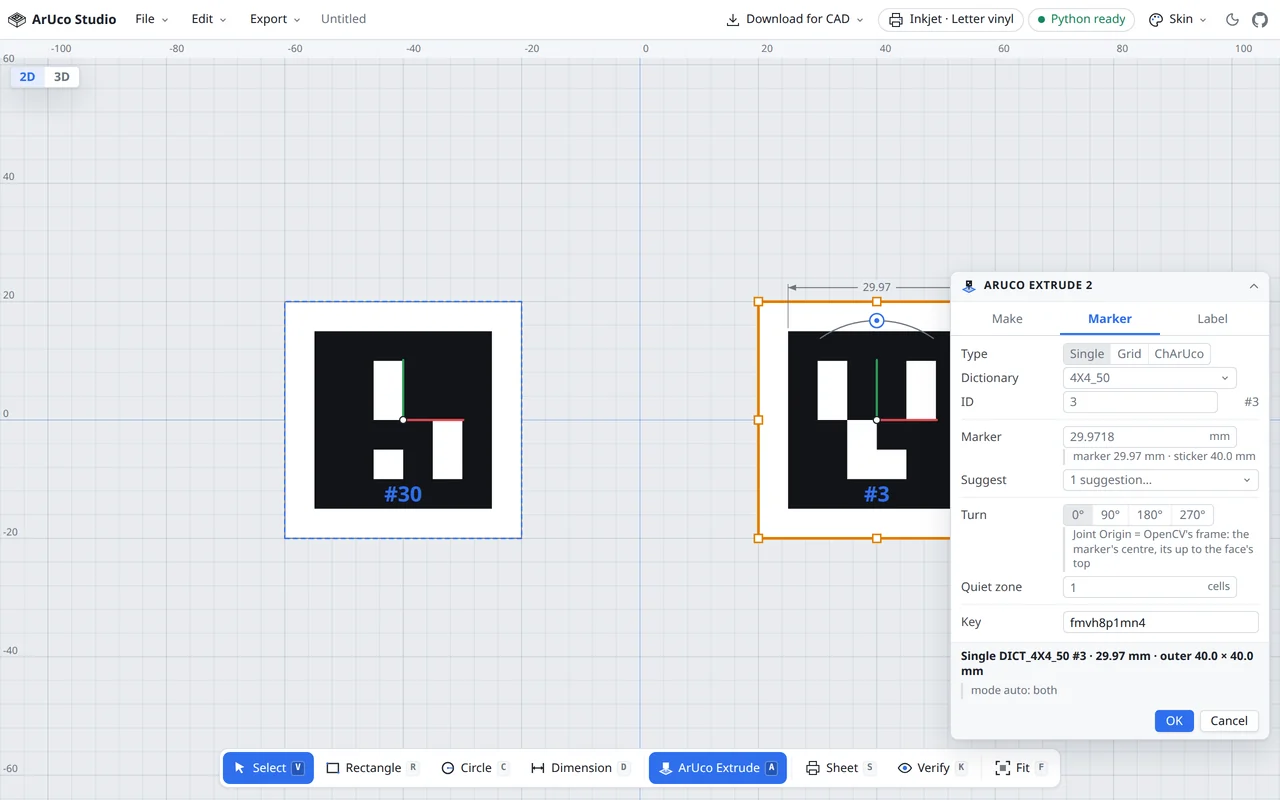This screenshot has width=1280, height=800.
Task: Open the Skin dropdown
Action: point(1178,19)
